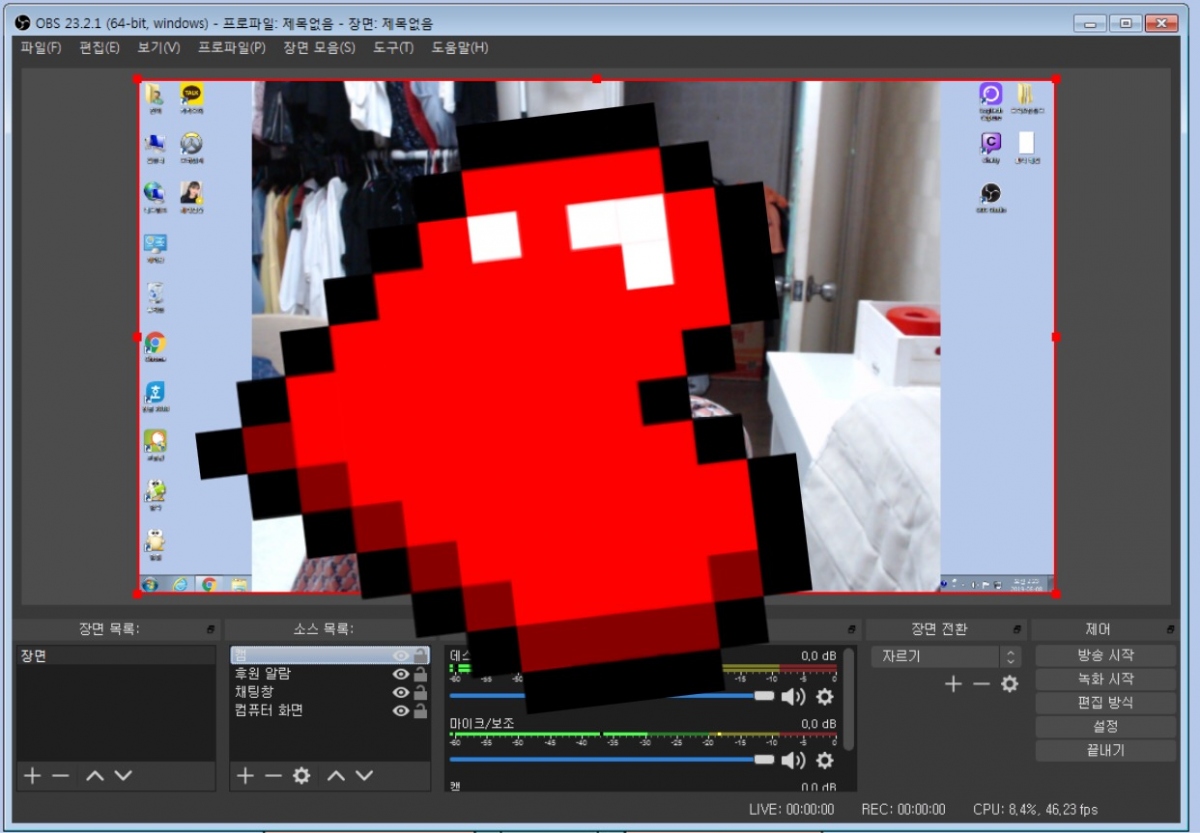Screen dimensions: 1200x833
Task: Remove the scene with the minus icon
Action: (61, 776)
